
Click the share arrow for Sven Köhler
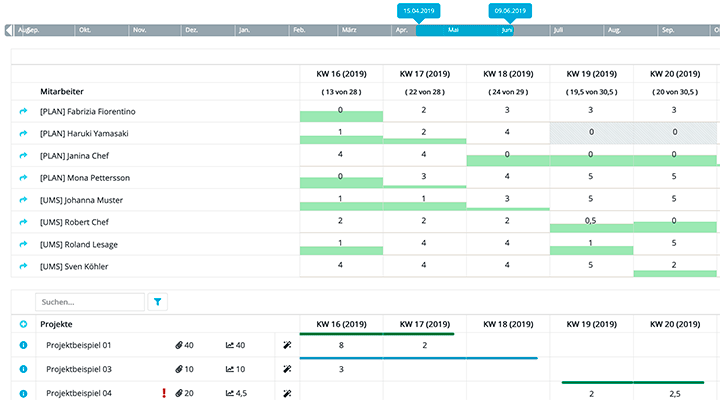(23, 266)
